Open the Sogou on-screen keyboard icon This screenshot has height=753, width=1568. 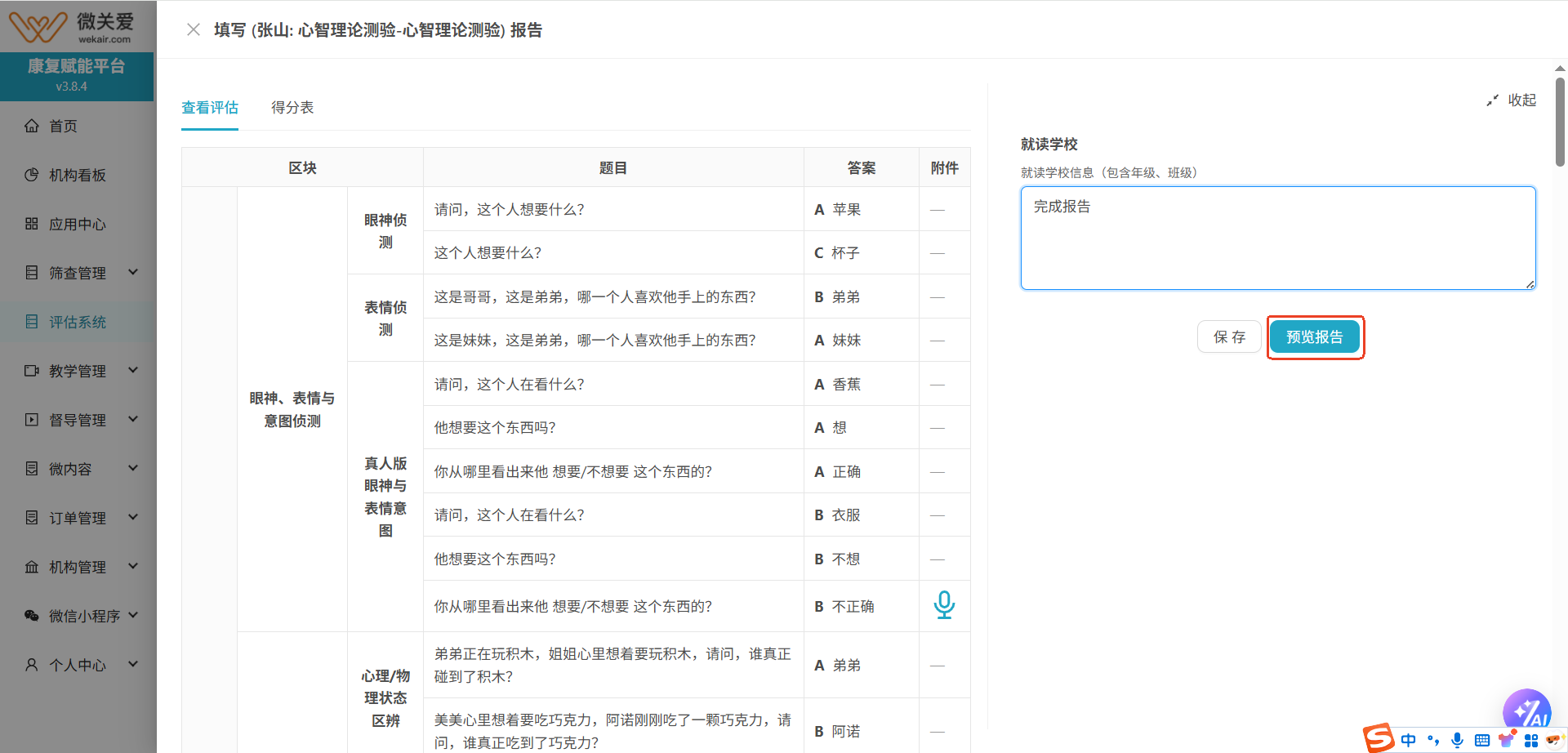tap(1483, 740)
